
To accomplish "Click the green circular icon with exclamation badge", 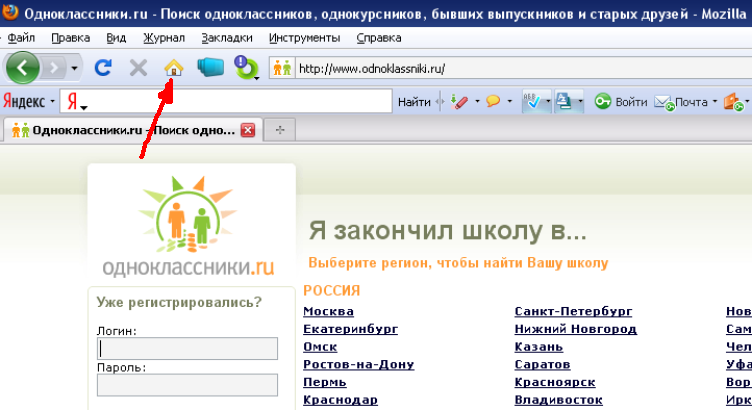I will pos(246,68).
